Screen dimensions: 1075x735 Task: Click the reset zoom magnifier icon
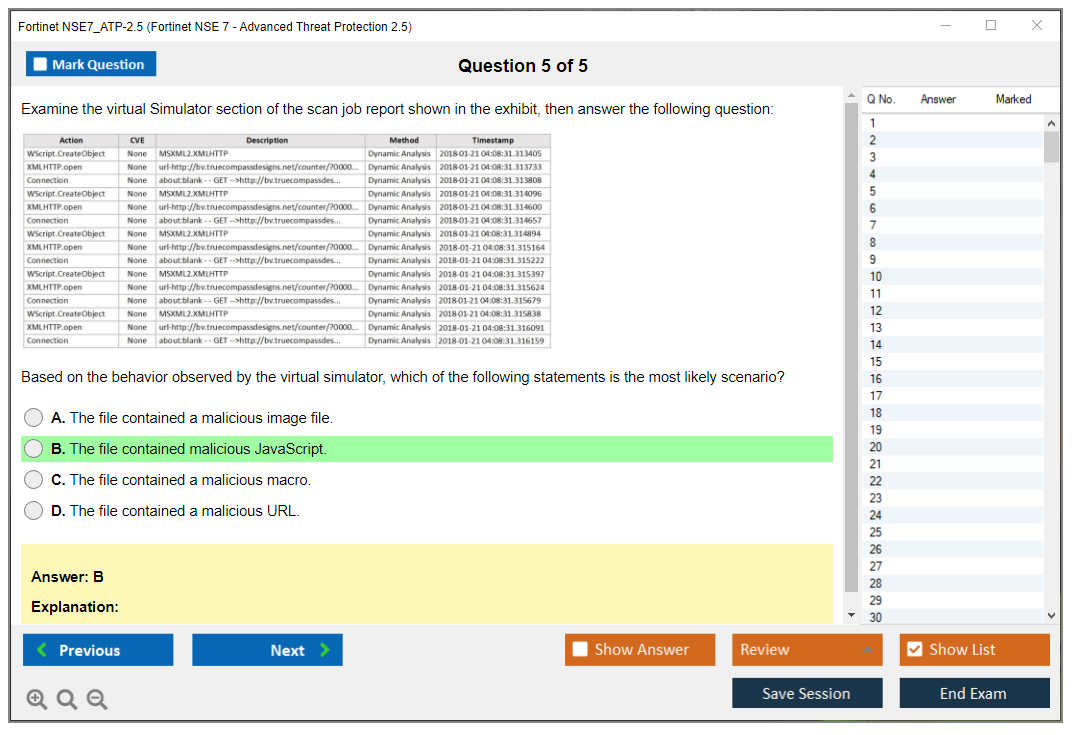67,700
